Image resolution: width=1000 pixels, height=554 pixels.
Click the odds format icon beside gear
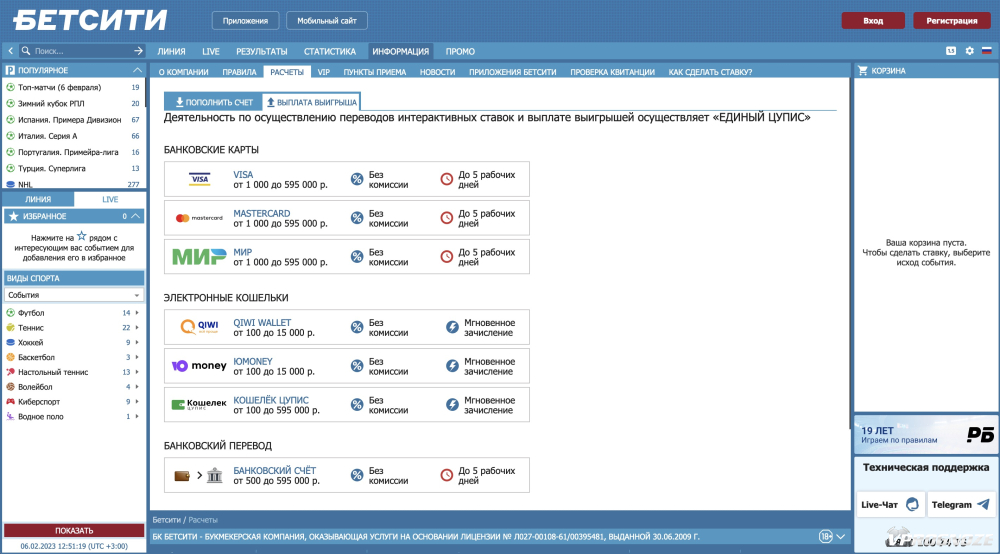point(951,51)
